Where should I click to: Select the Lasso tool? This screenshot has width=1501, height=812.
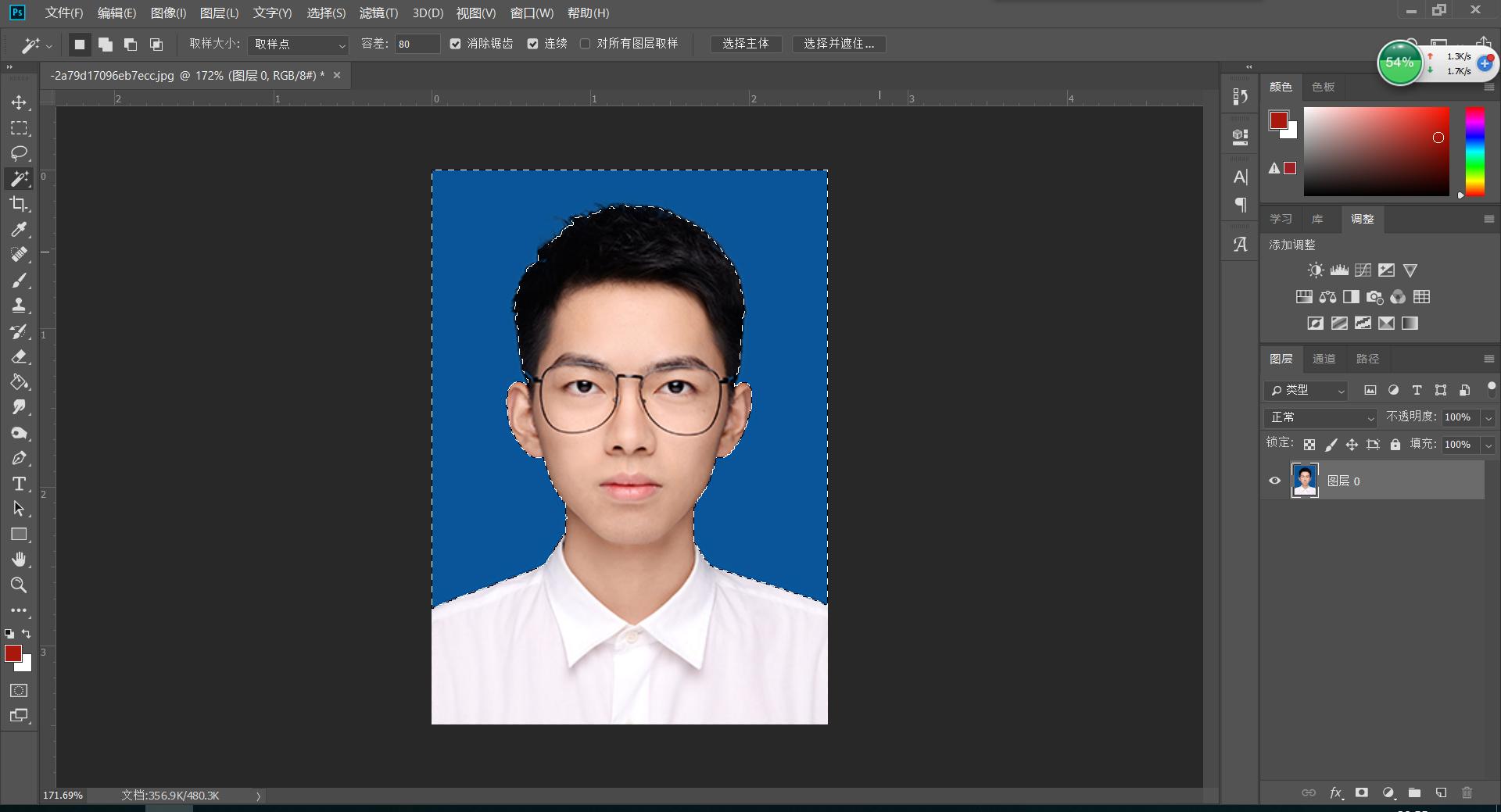tap(19, 153)
